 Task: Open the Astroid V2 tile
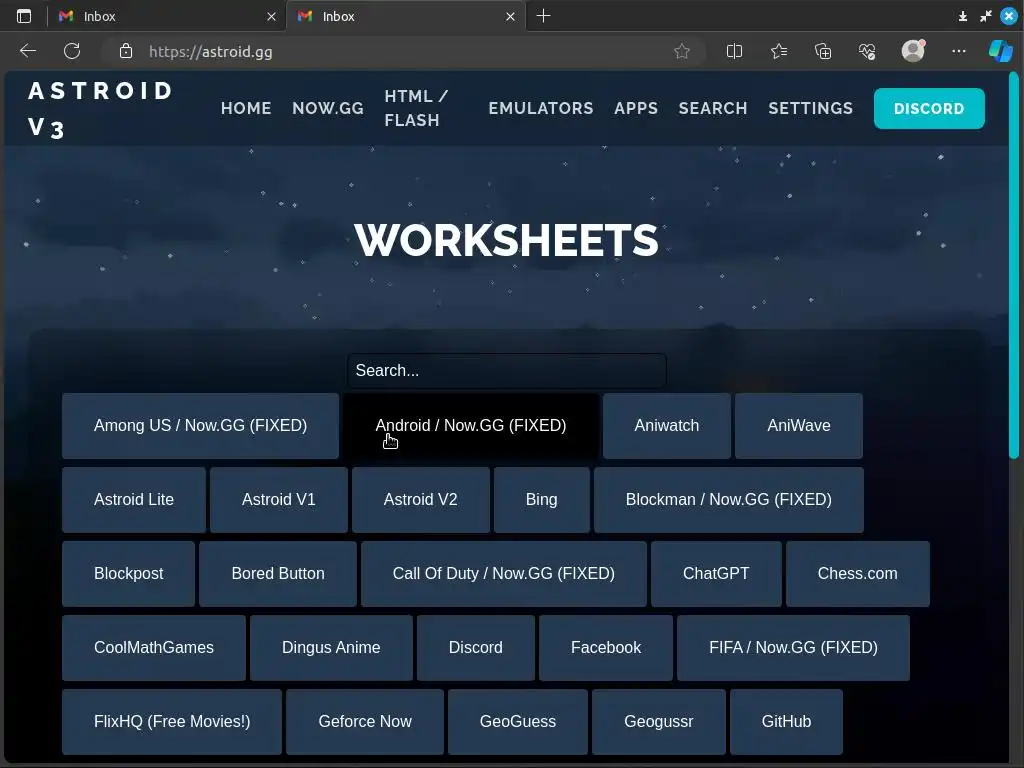coord(421,500)
